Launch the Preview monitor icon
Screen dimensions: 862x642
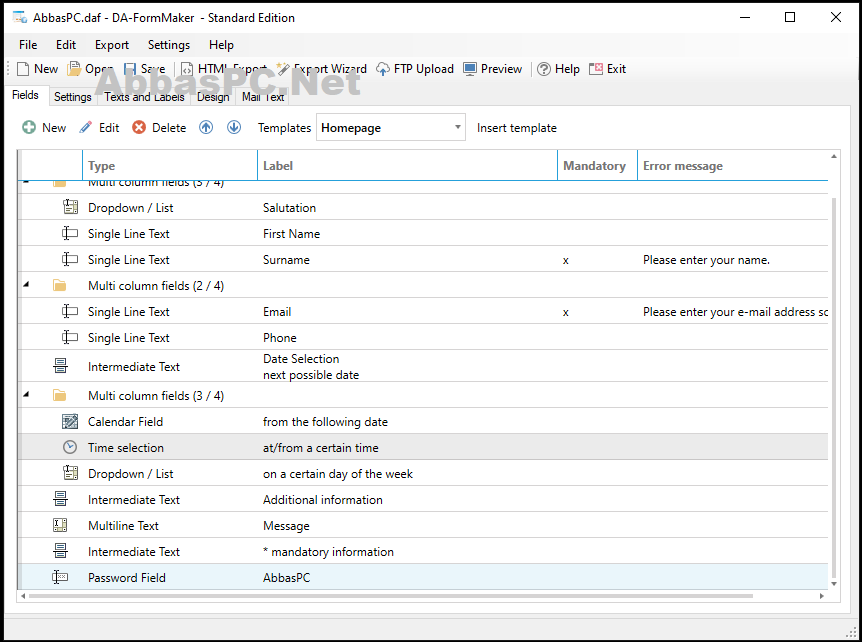[470, 69]
